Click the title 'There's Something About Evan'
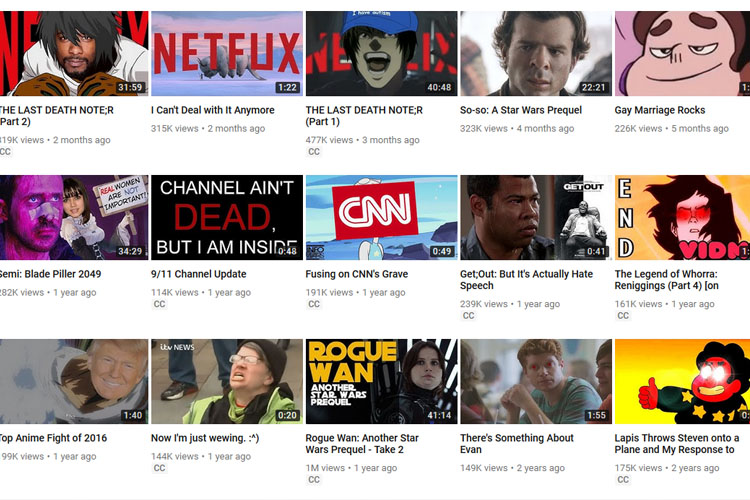Screen dimensions: 750x500 517,444
